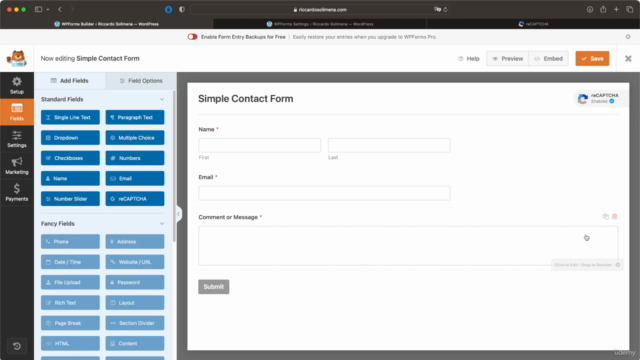The height and width of the screenshot is (360, 640).
Task: Toggle Enable Form Entry Backups switch
Action: pyautogui.click(x=192, y=37)
